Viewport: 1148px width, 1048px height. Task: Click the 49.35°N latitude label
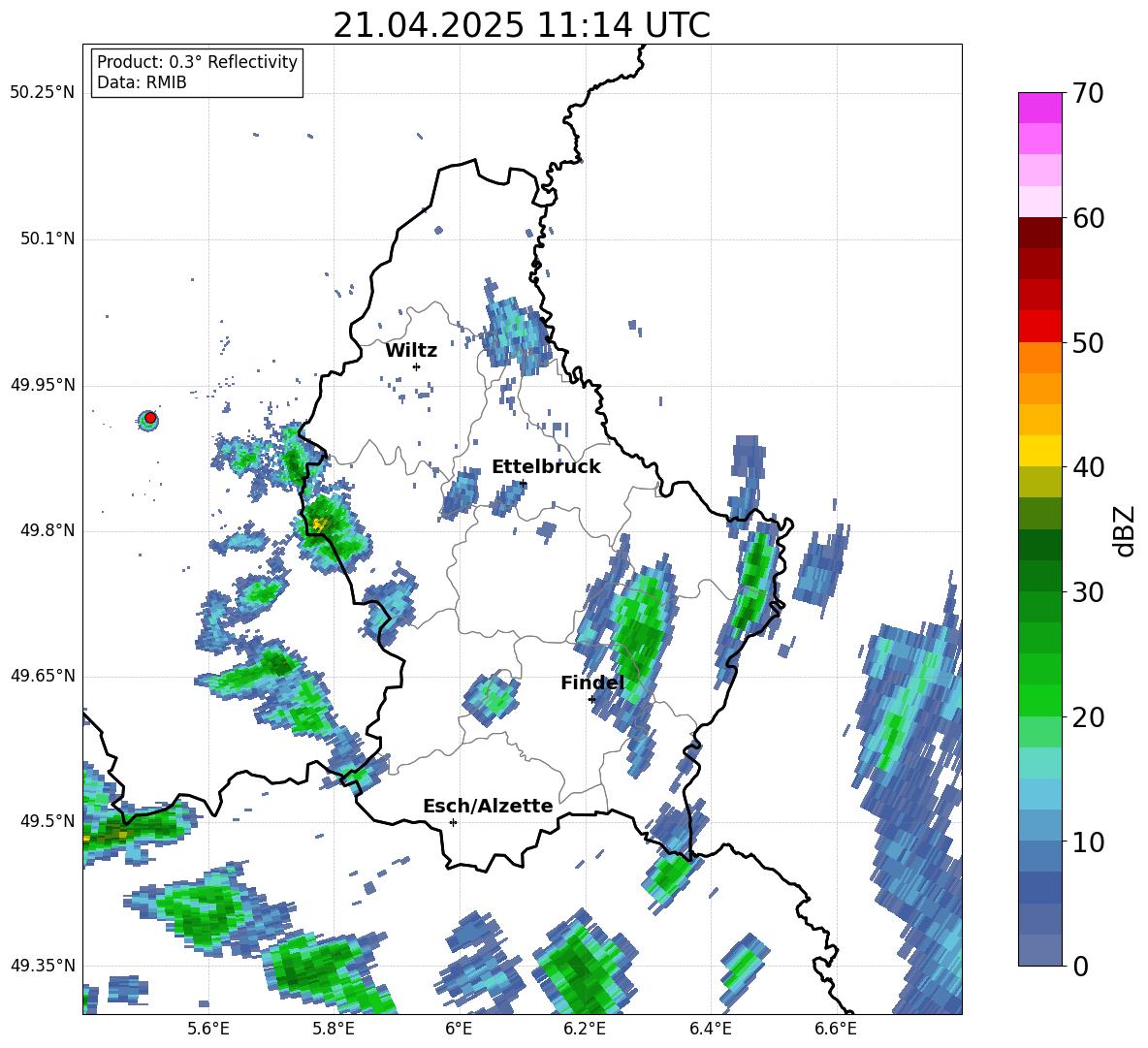43,966
